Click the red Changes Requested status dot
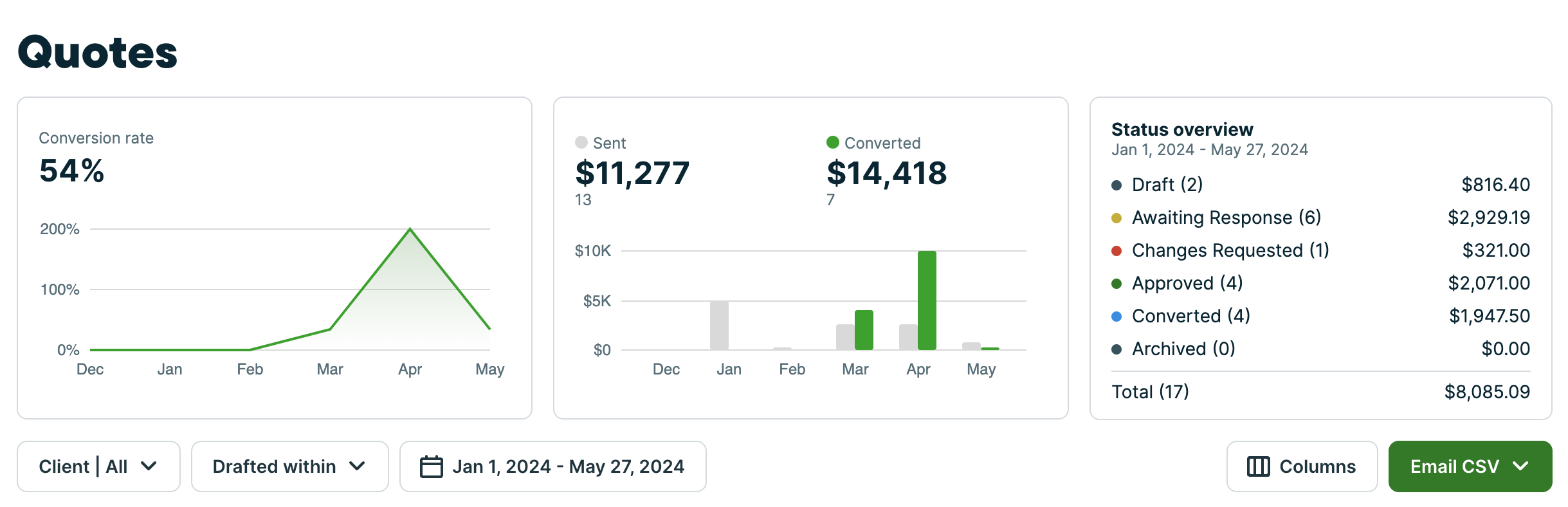This screenshot has height=507, width=1568. coord(1117,251)
